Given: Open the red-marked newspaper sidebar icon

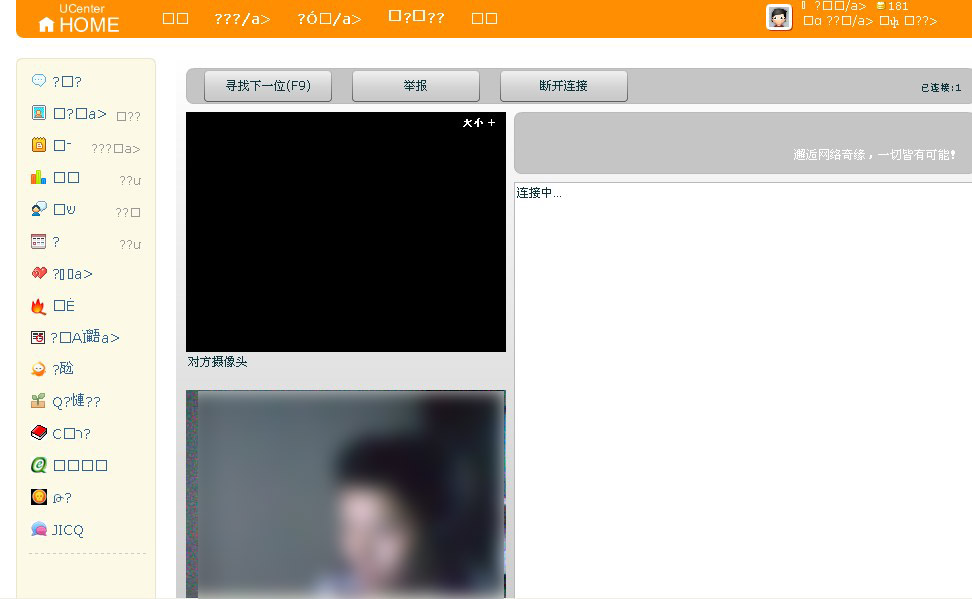Looking at the screenshot, I should (x=38, y=337).
